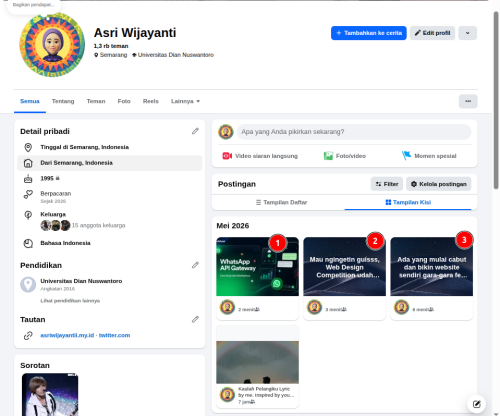Screen dimensions: 500x416
Task: Click the Momen spesial flag icon
Action: coord(406,156)
